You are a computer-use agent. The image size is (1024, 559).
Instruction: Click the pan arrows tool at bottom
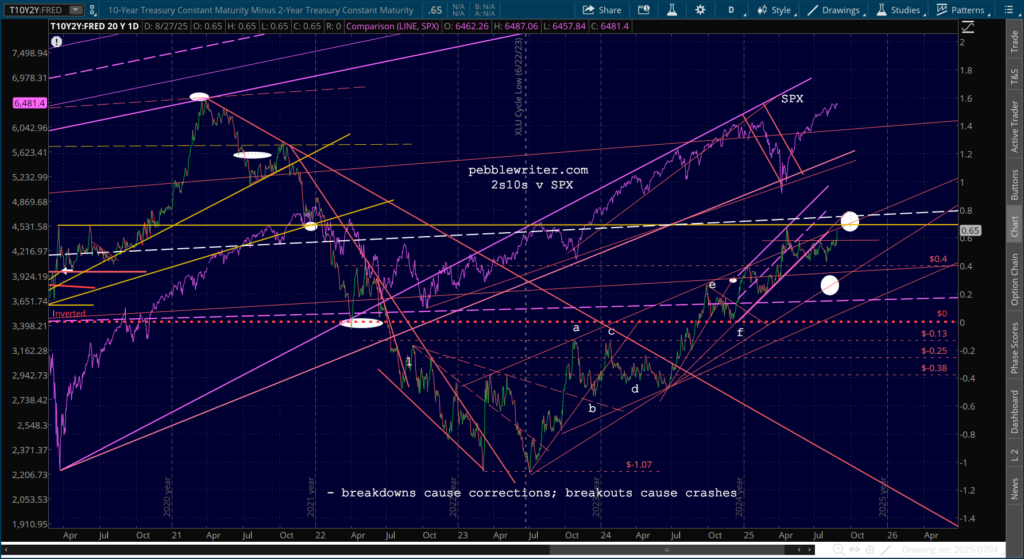pos(854,551)
